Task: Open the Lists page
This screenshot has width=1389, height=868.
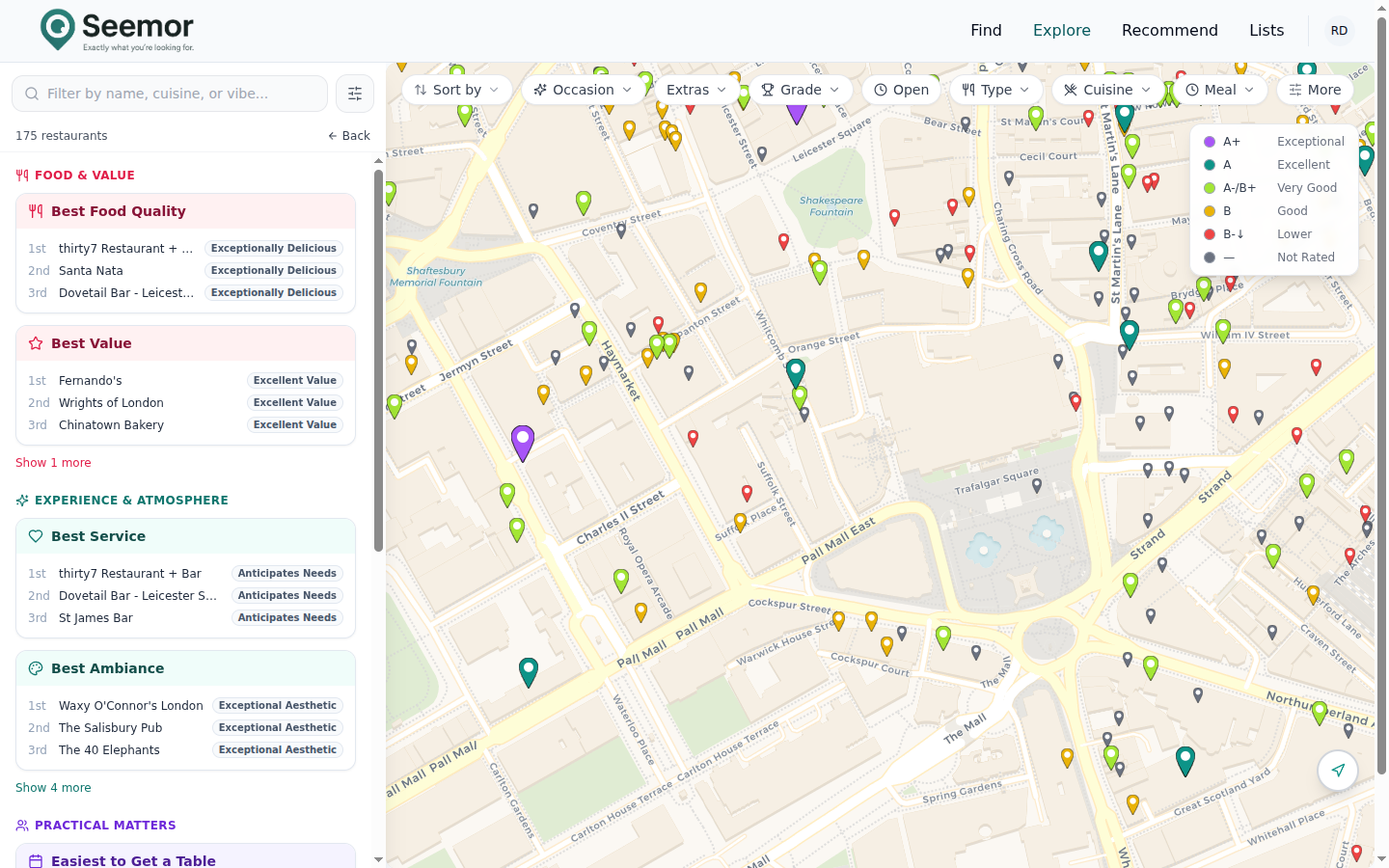Action: click(1266, 30)
